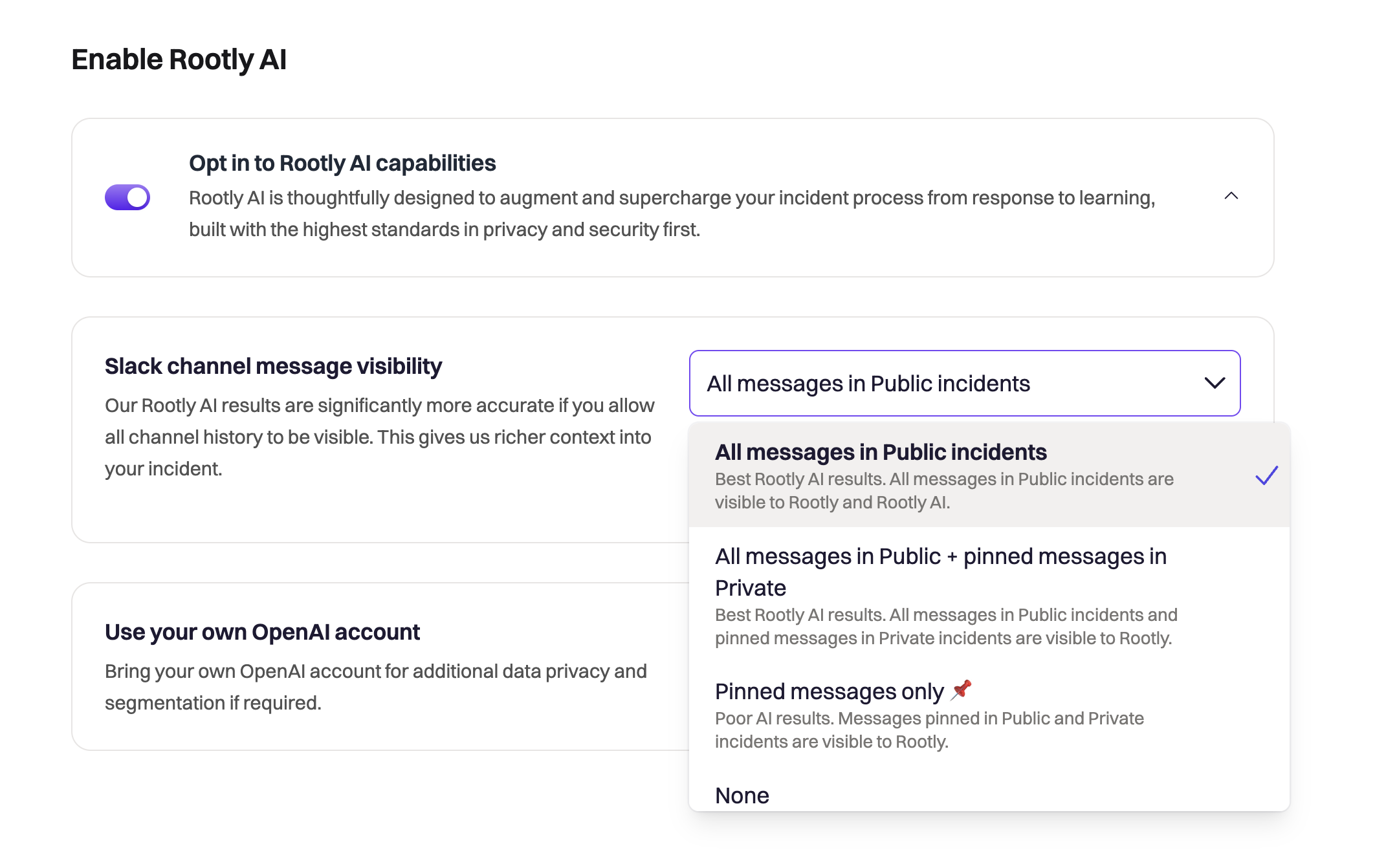Choose All messages in Public + pinned messages in Private
Viewport: 1386px width, 868px height.
click(941, 571)
